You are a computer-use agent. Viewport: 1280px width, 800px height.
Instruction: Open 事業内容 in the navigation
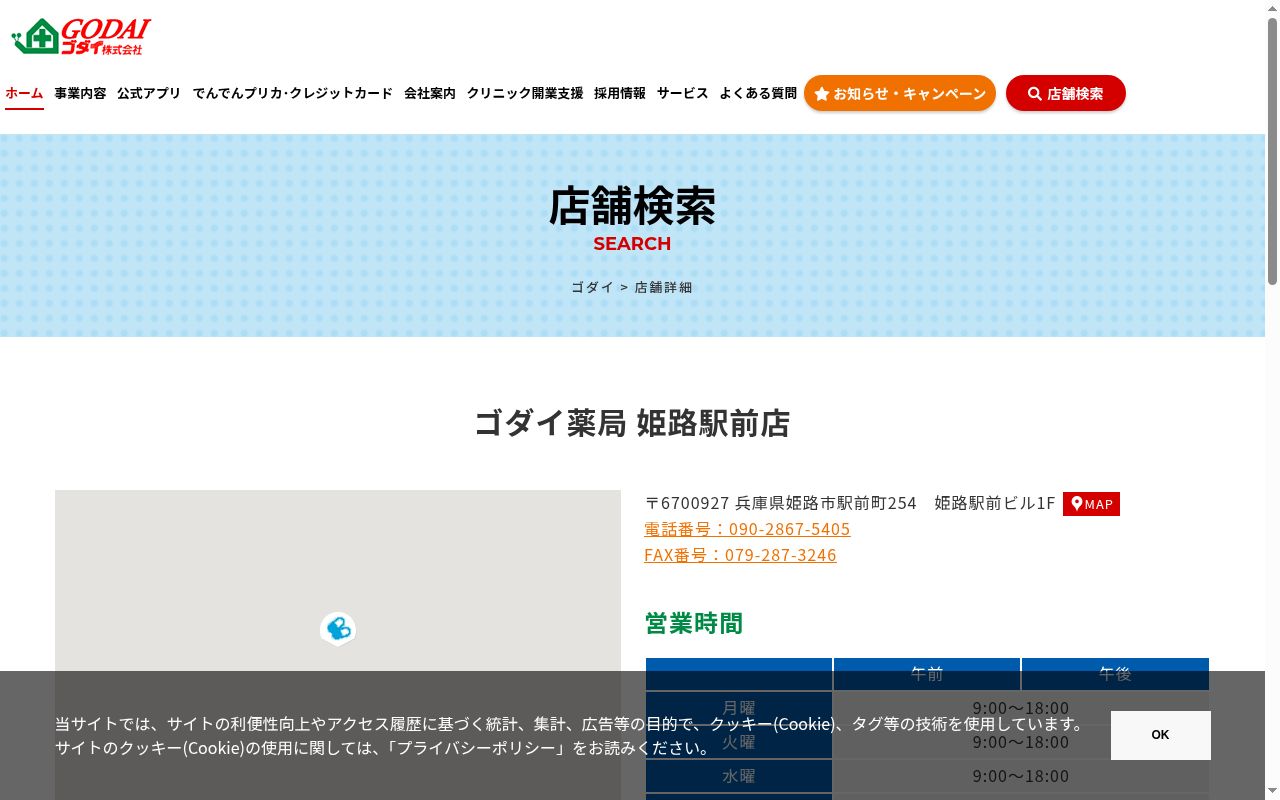80,93
